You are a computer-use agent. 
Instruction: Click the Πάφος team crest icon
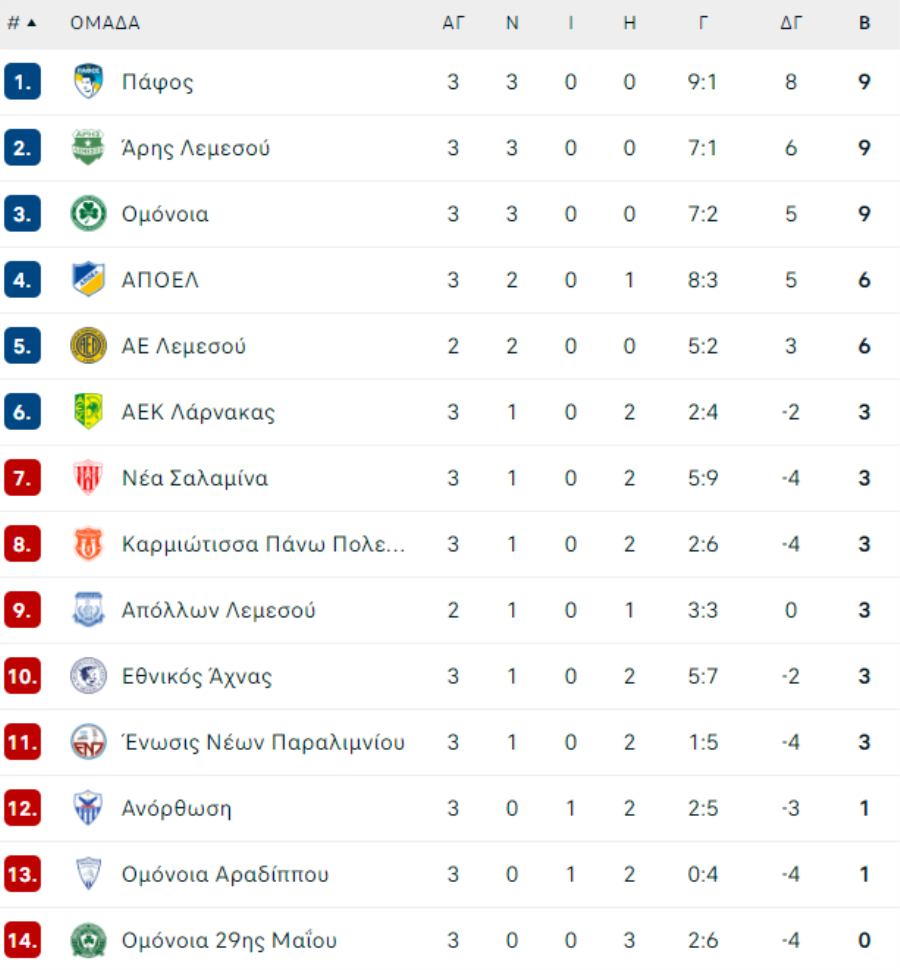tap(88, 81)
